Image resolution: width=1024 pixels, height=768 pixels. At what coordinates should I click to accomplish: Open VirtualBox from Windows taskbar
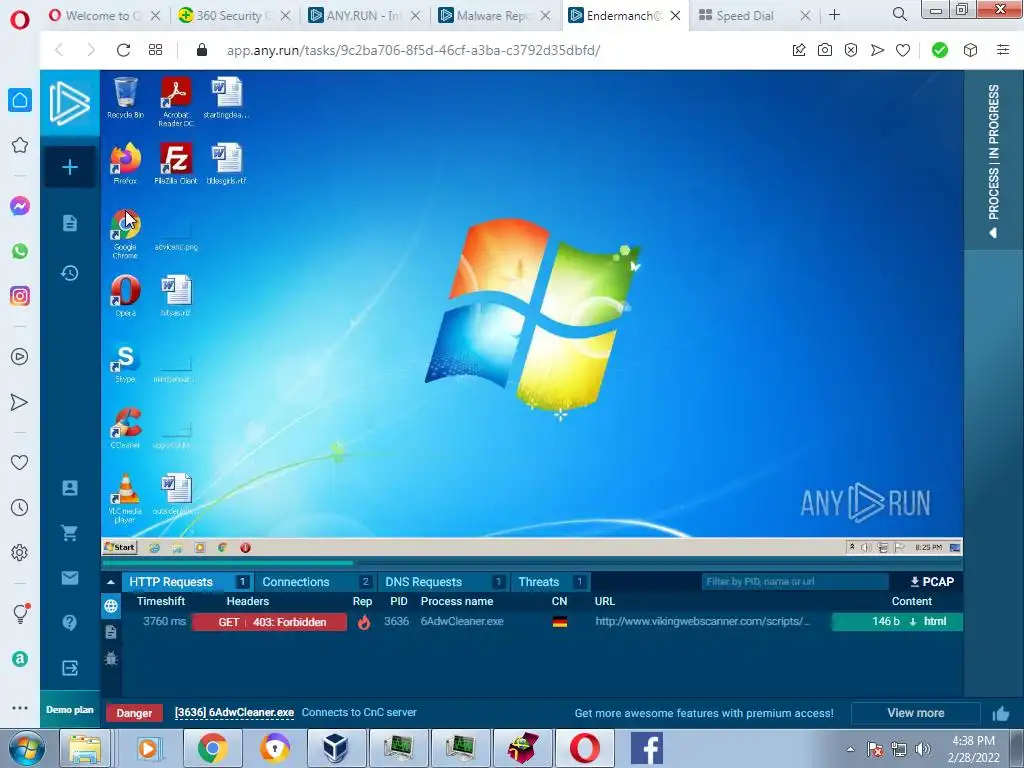(x=335, y=748)
